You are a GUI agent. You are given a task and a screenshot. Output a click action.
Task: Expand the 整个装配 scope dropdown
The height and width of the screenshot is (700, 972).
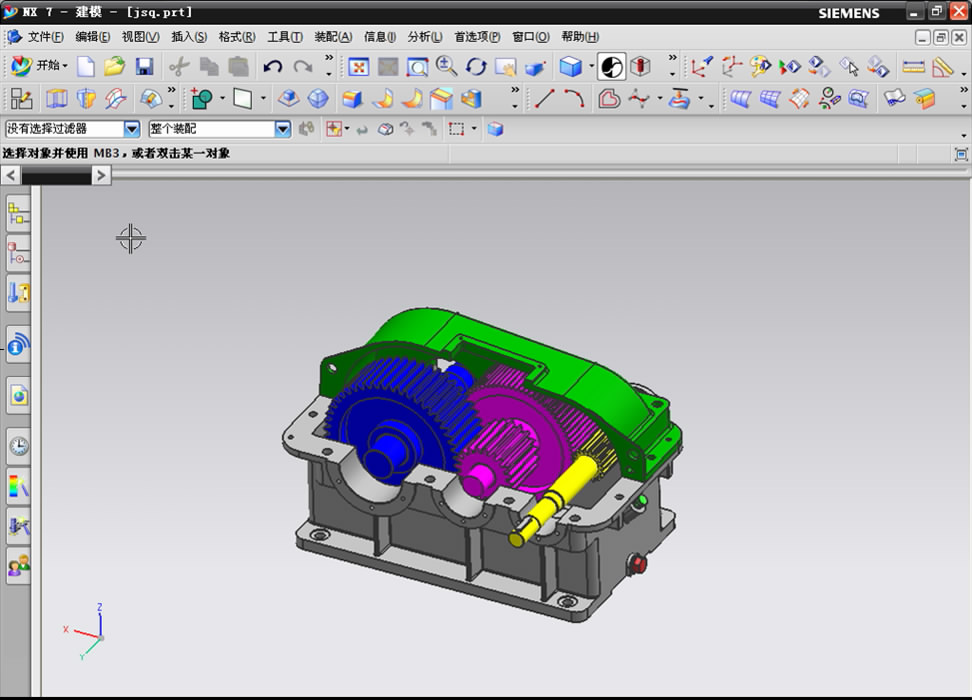tap(282, 129)
